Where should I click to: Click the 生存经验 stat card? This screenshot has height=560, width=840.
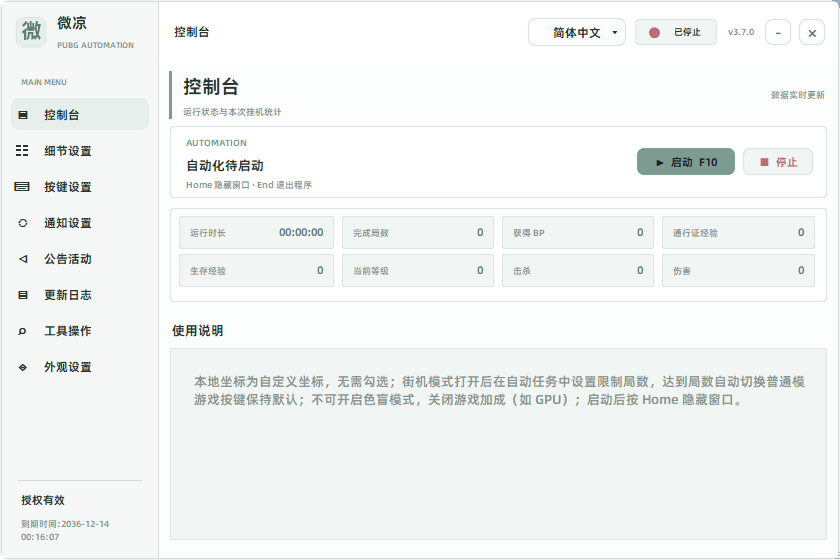pos(256,271)
